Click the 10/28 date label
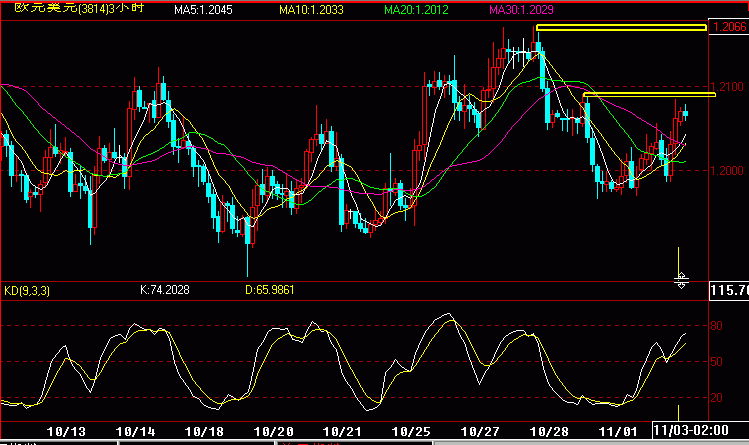The height and width of the screenshot is (445, 749). tap(549, 432)
